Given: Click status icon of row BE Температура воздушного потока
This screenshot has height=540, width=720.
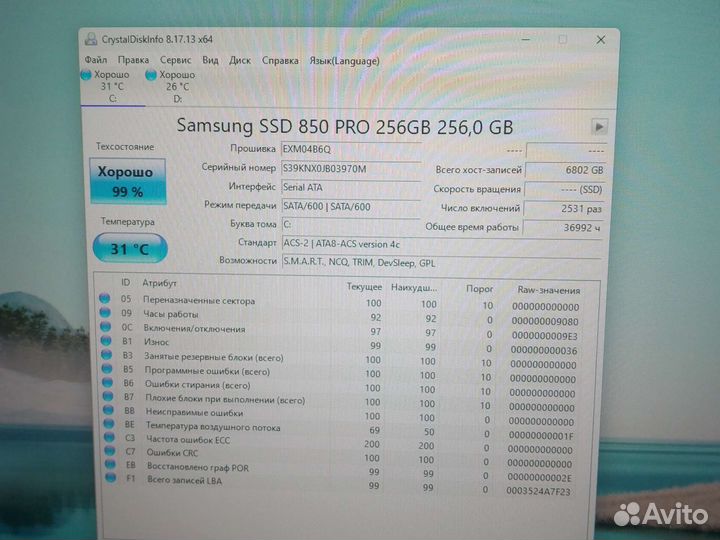Looking at the screenshot, I should (109, 423).
